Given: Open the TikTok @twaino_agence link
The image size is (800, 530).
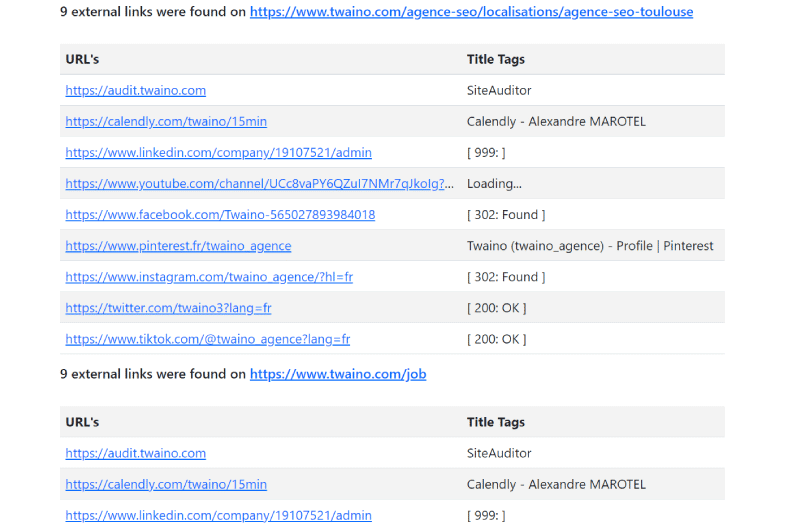Looking at the screenshot, I should point(208,339).
